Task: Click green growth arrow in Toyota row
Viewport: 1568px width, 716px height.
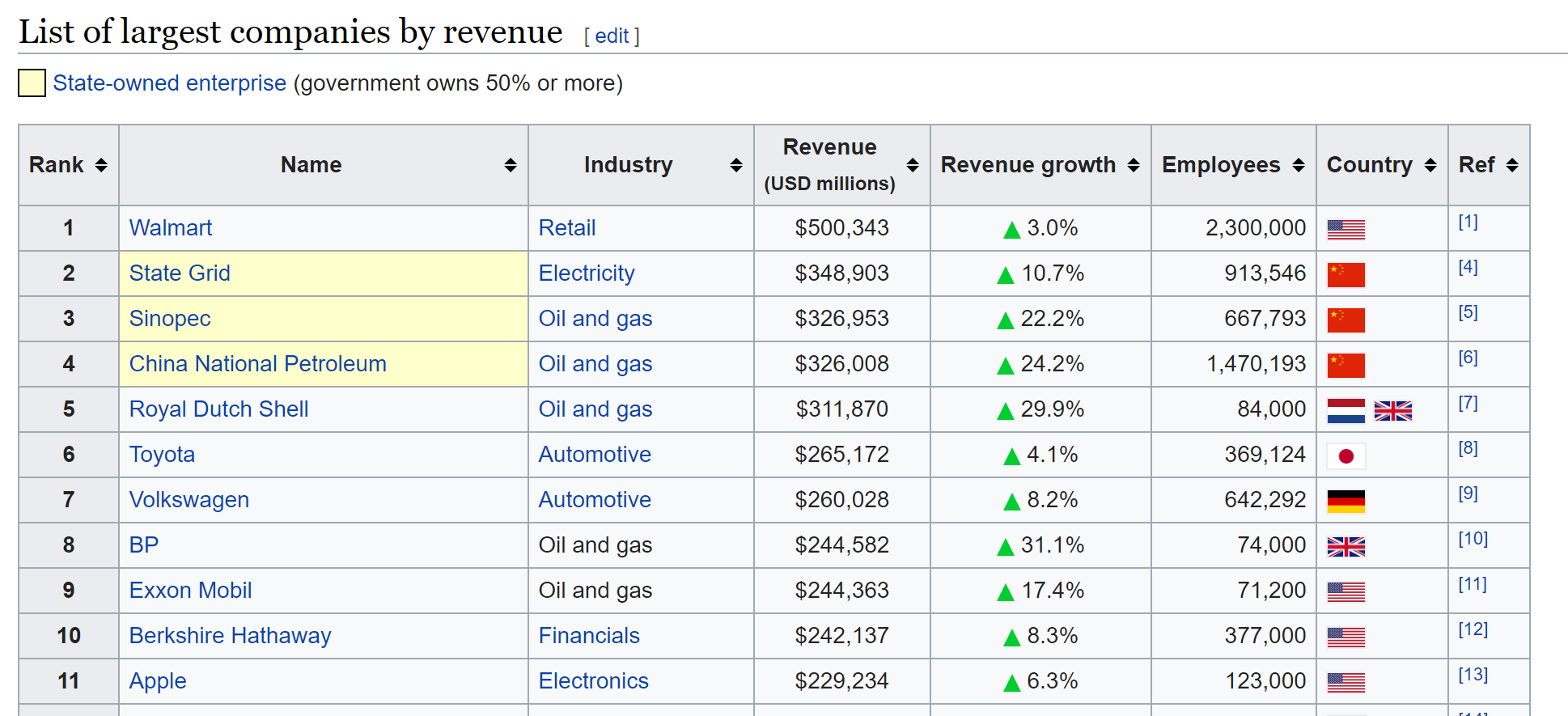Action: click(x=1011, y=457)
